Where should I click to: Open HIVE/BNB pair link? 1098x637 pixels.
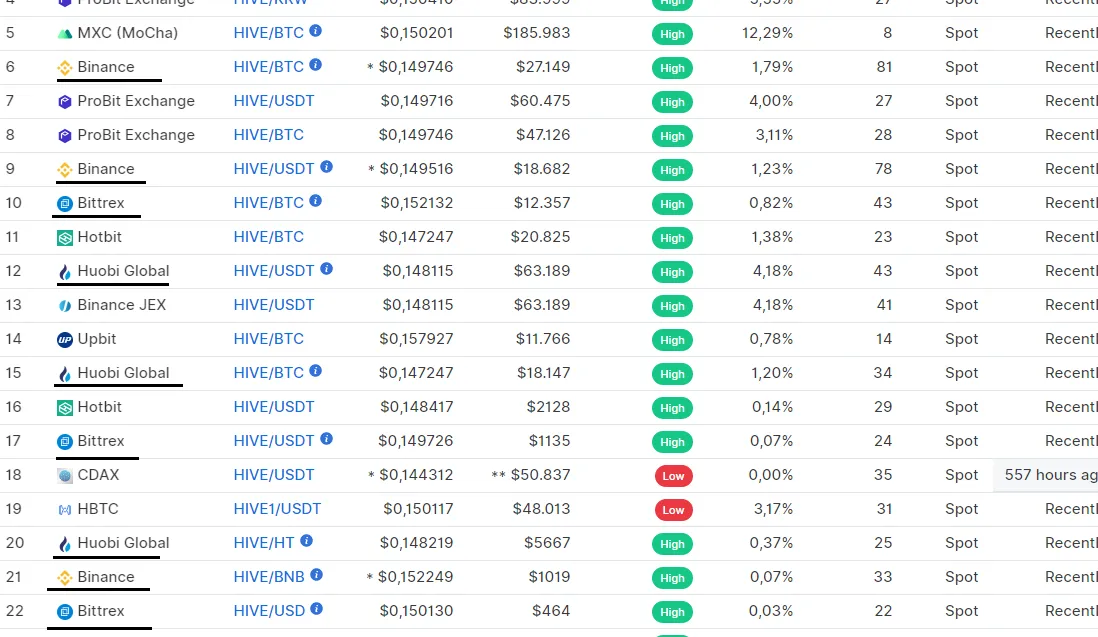269,577
